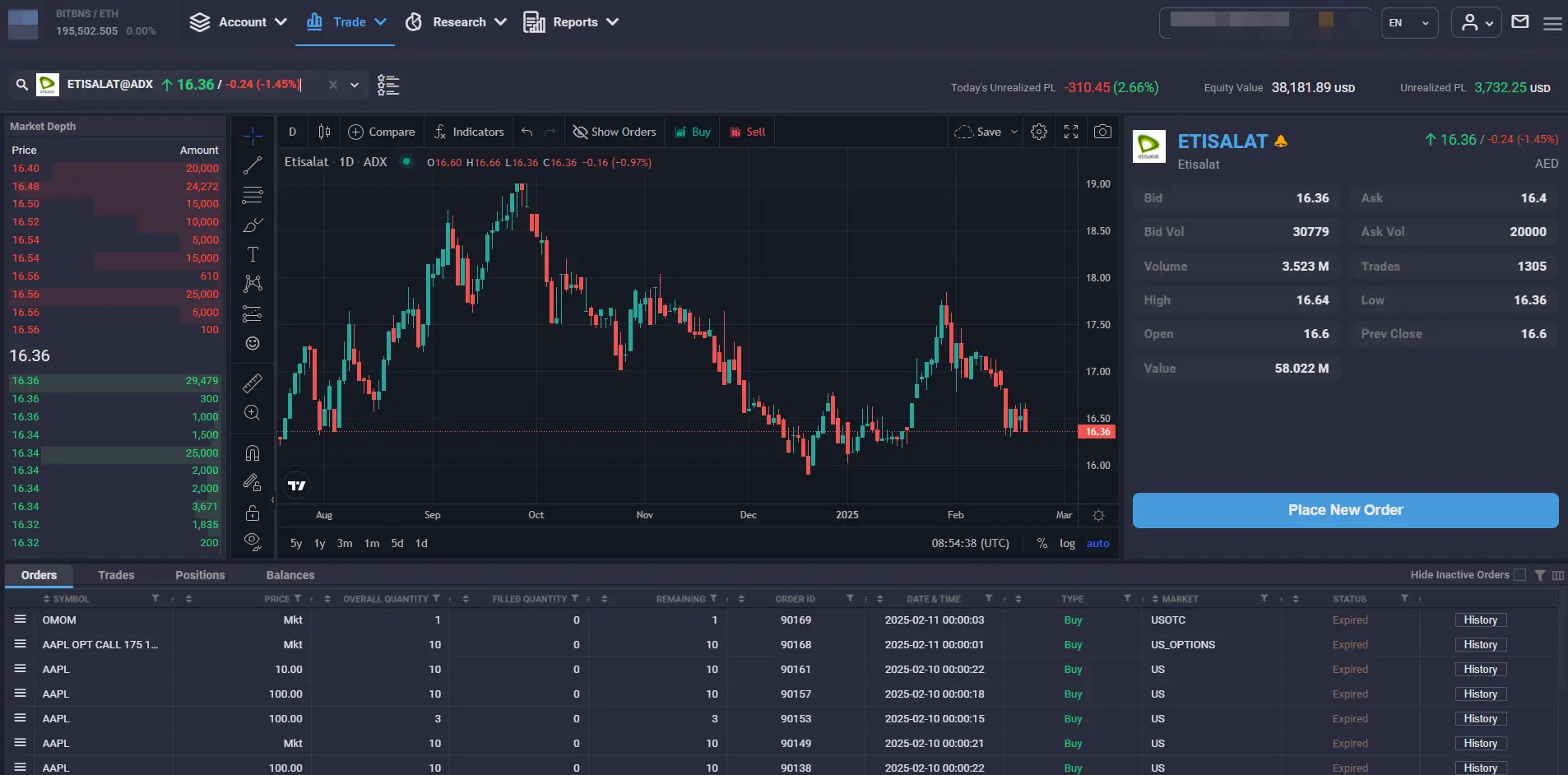
Task: Select the 5y time range
Action: pyautogui.click(x=296, y=543)
